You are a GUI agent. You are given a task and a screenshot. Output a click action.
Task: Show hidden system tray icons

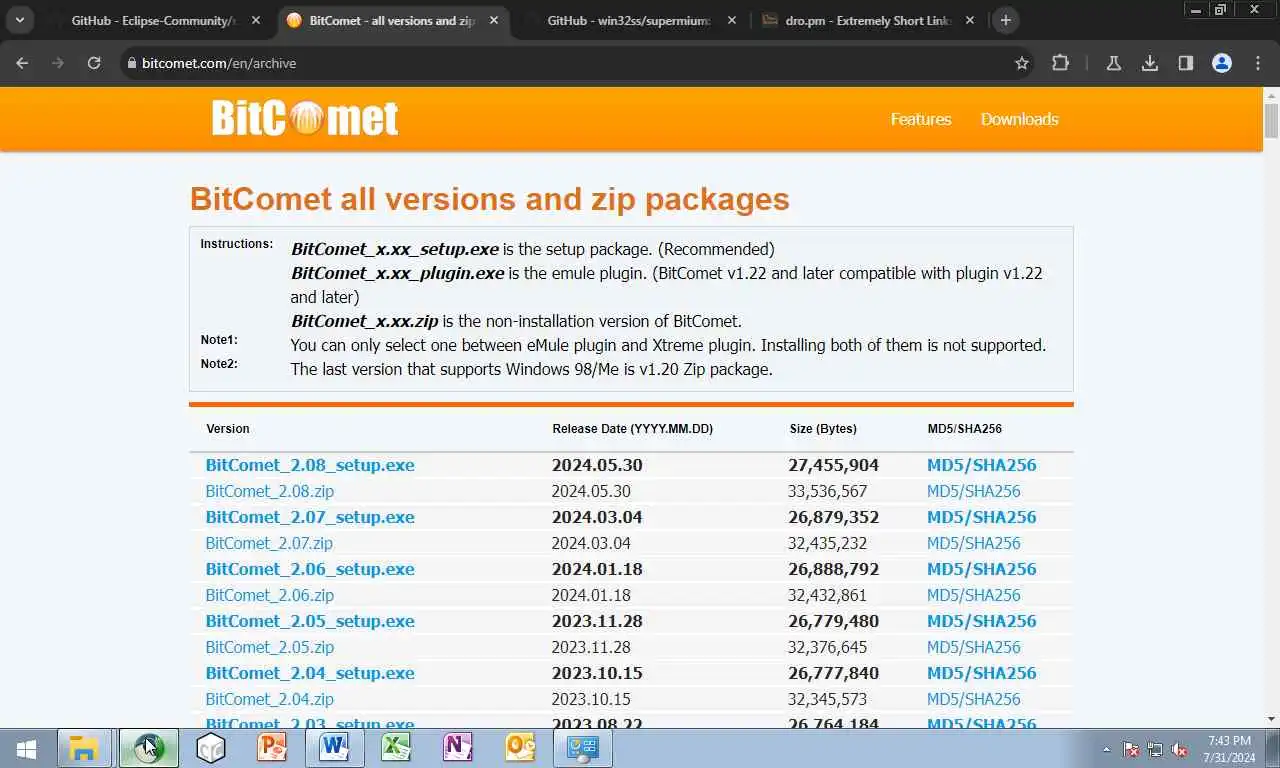click(x=1106, y=749)
